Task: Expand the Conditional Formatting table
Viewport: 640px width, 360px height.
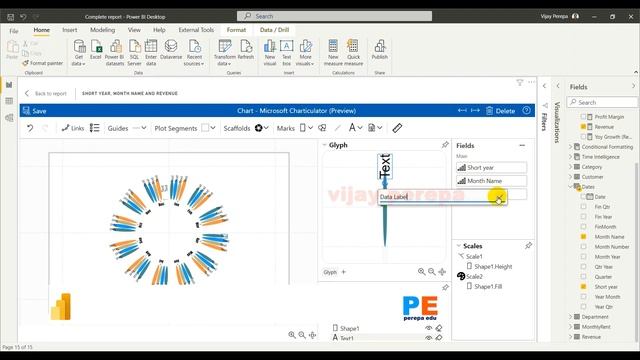Action: pos(571,147)
